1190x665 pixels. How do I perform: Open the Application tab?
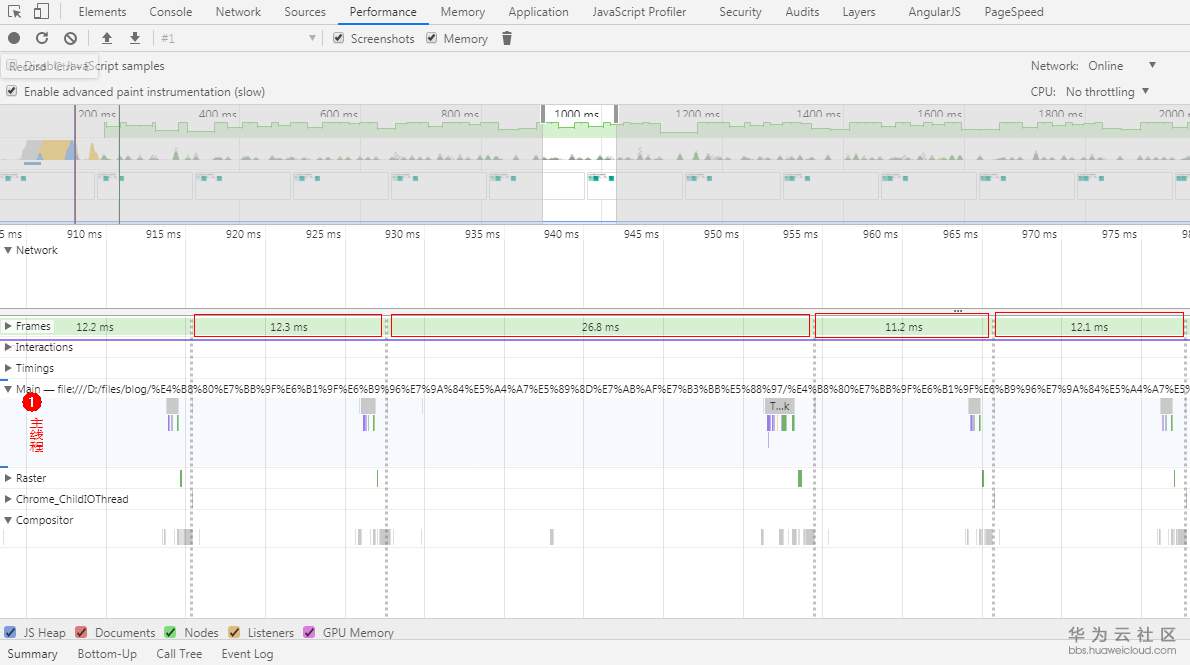click(x=539, y=11)
